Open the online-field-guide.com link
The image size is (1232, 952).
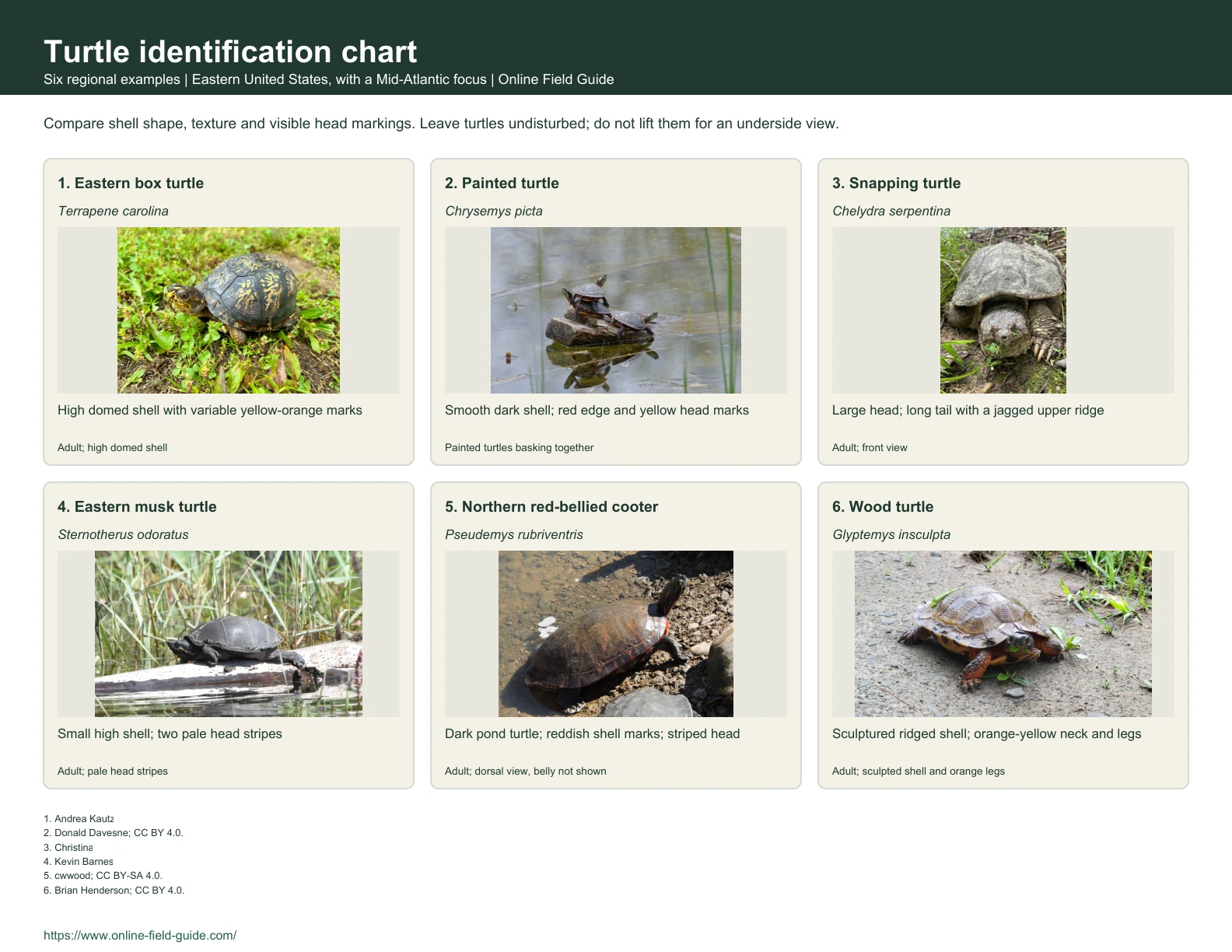click(x=140, y=935)
